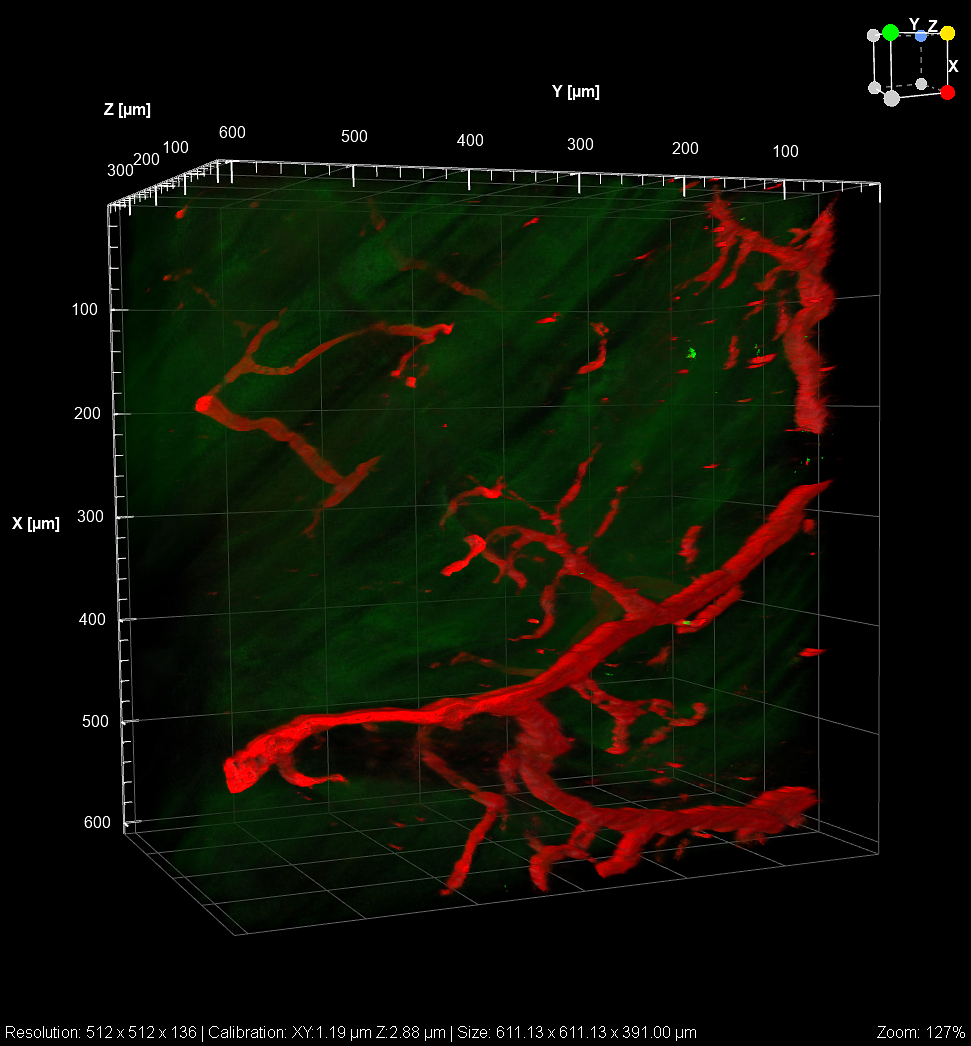This screenshot has height=1046, width=971.
Task: Select the gray node adjacent to the green node
Action: pos(873,34)
